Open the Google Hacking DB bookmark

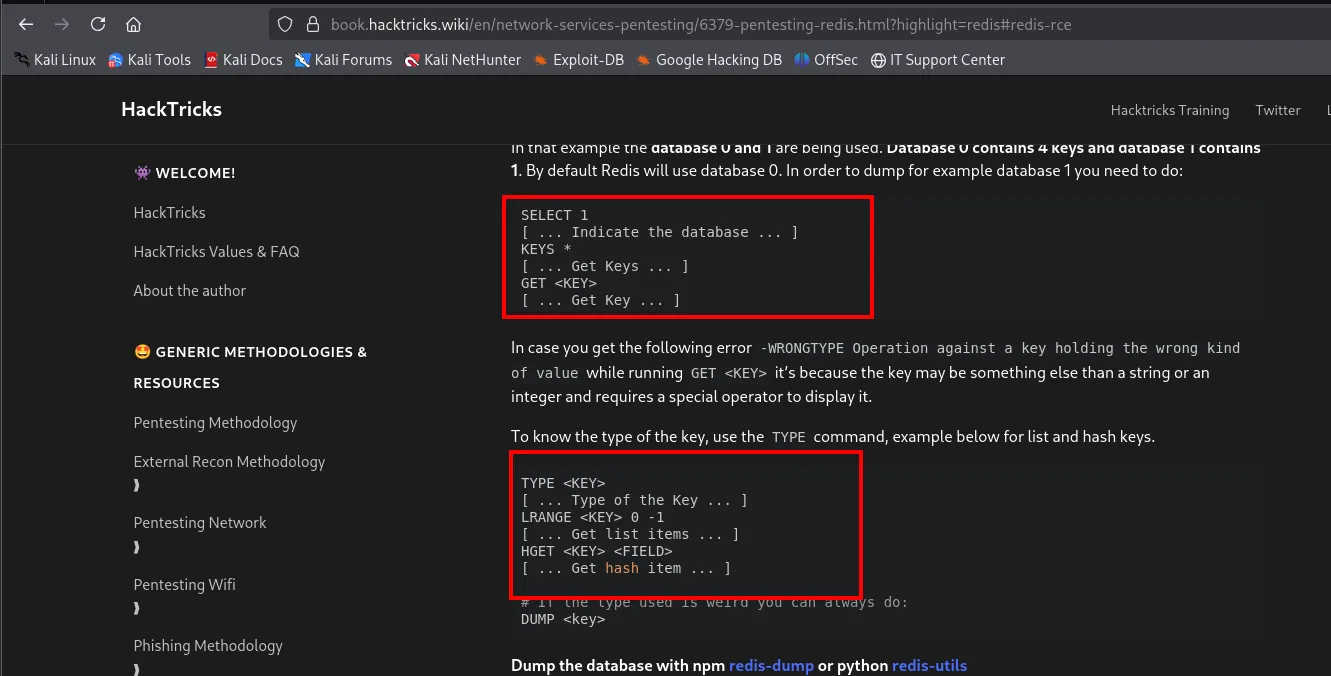pos(709,60)
